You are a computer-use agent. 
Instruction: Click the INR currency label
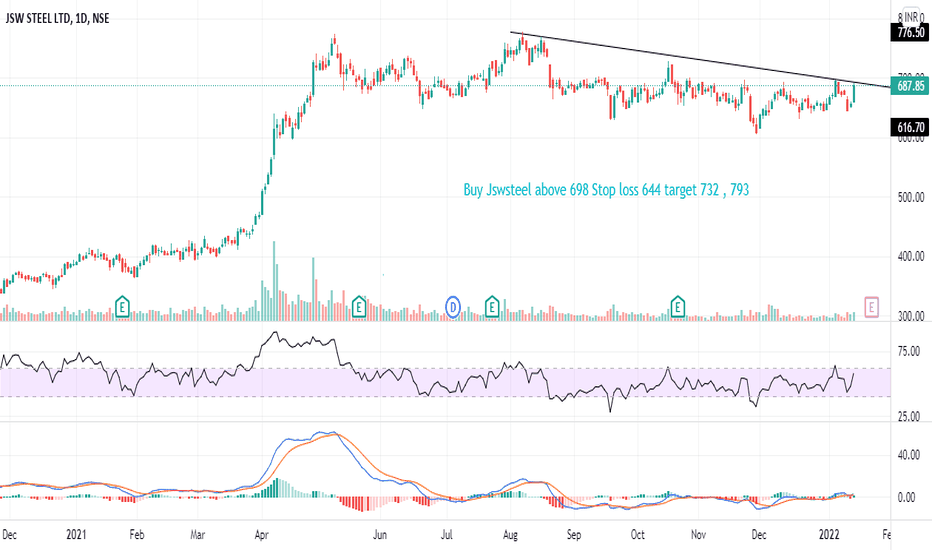coord(911,18)
